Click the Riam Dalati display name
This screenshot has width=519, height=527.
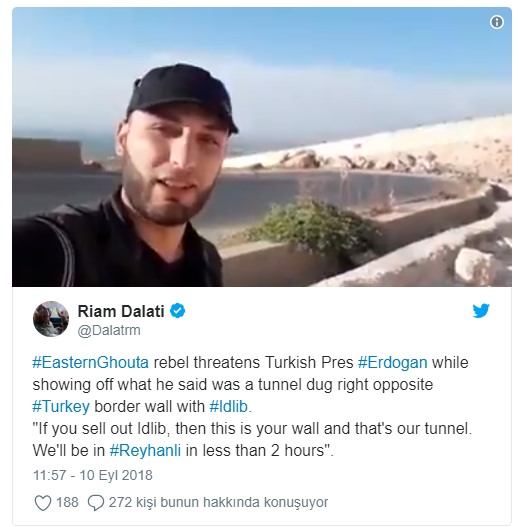click(121, 311)
